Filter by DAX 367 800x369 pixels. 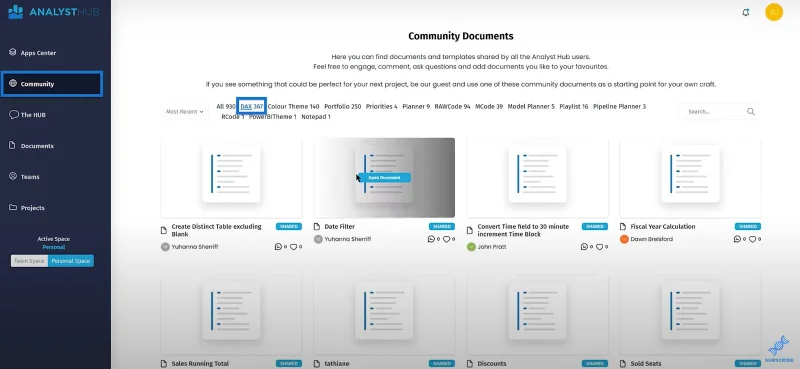tap(252, 106)
